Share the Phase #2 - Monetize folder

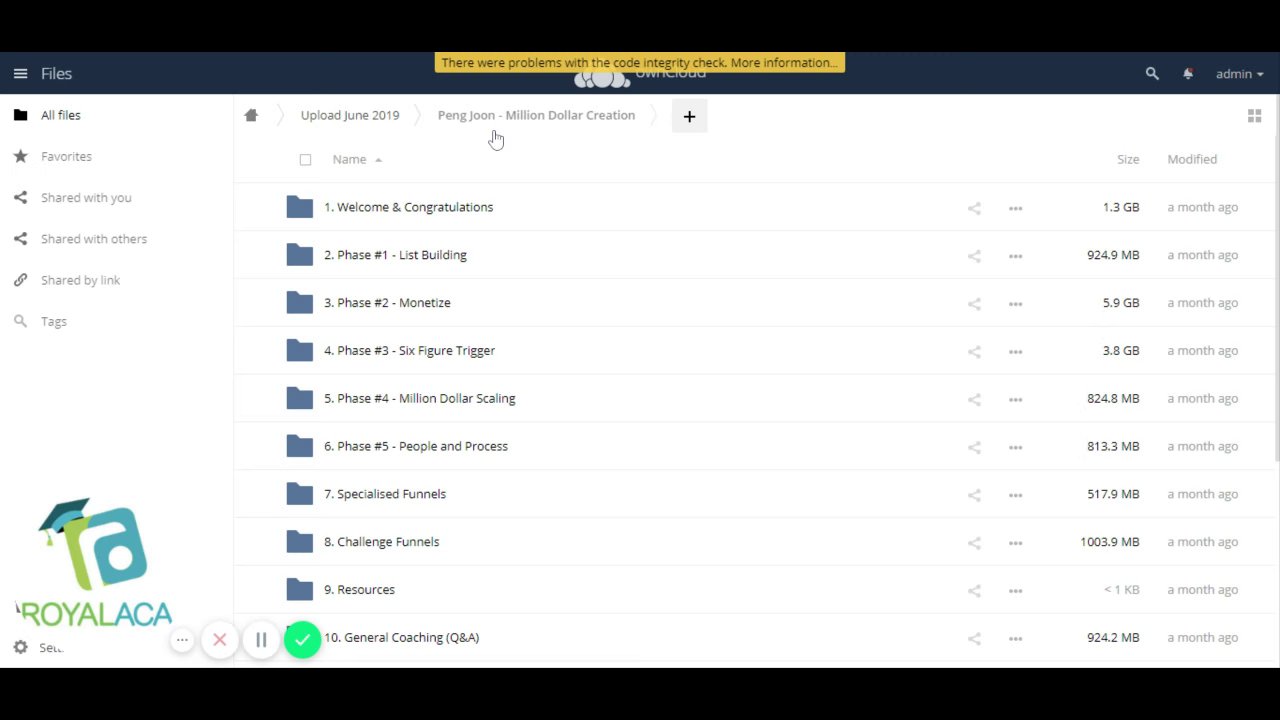point(974,304)
